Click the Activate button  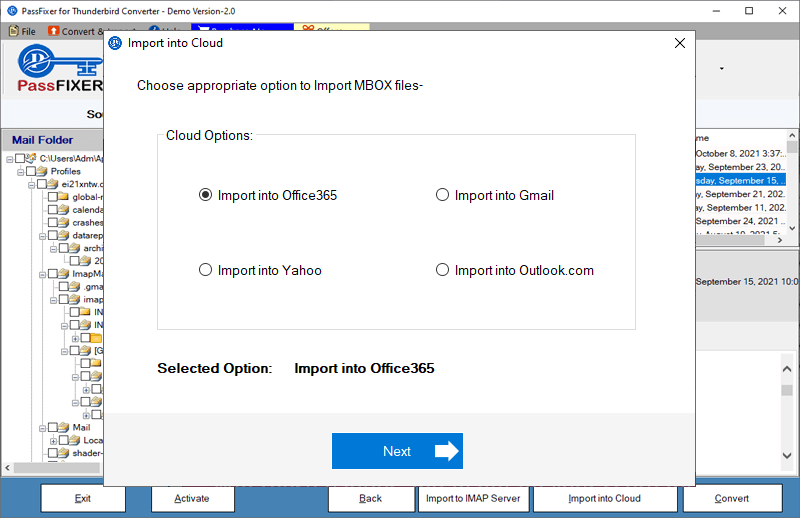192,499
